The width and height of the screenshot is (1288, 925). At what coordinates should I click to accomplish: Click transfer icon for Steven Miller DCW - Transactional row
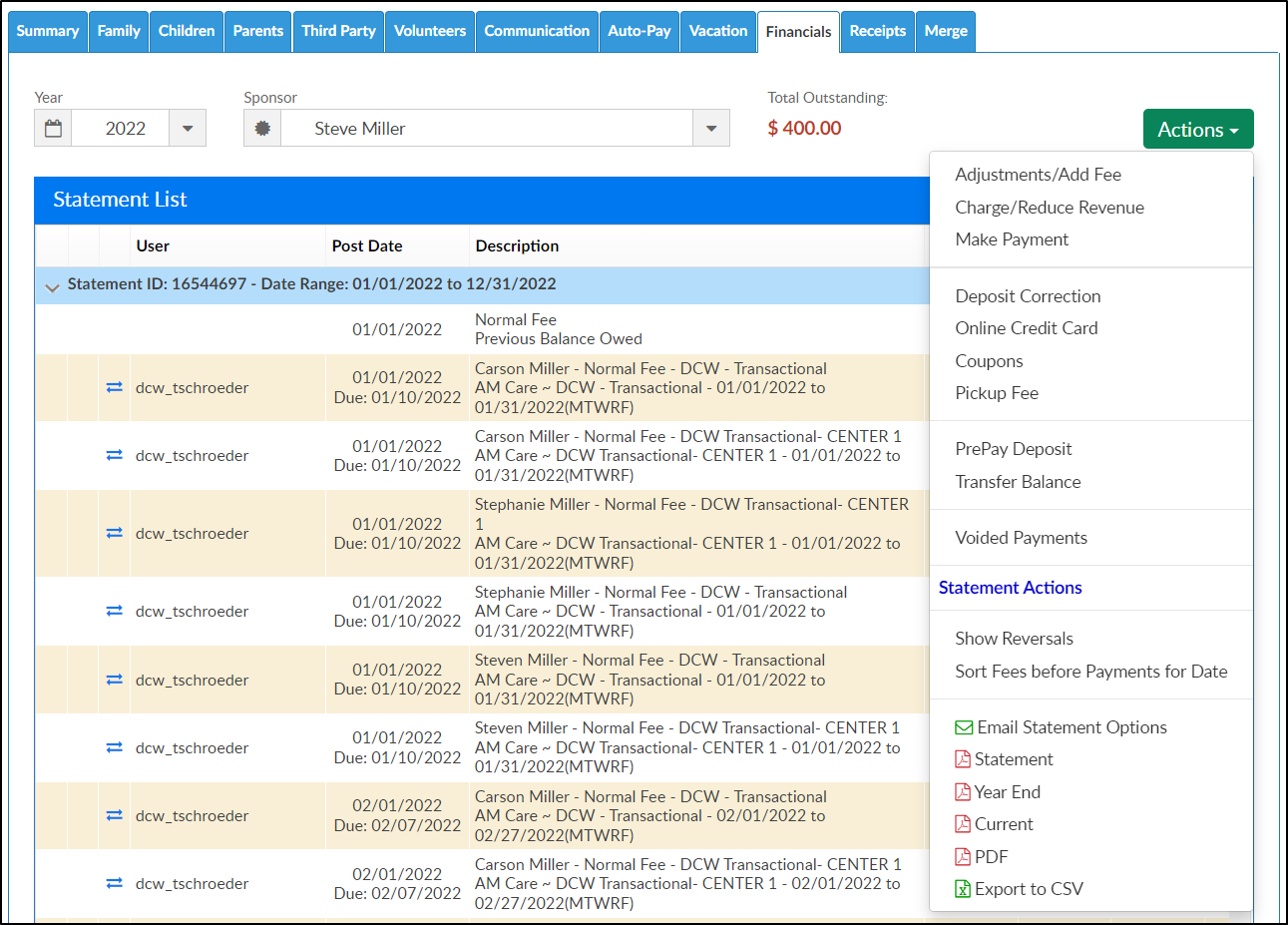[x=115, y=680]
